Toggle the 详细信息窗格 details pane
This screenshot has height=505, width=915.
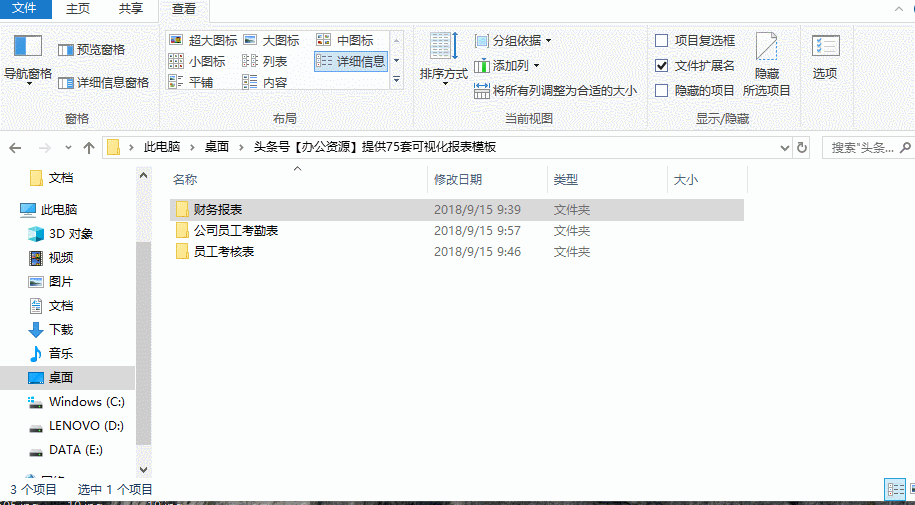point(104,83)
